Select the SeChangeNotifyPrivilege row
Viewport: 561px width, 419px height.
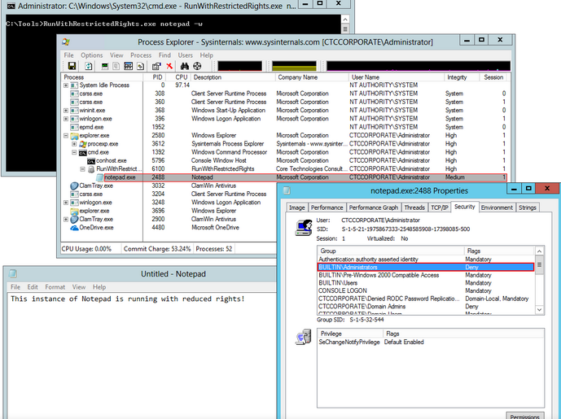pos(430,342)
